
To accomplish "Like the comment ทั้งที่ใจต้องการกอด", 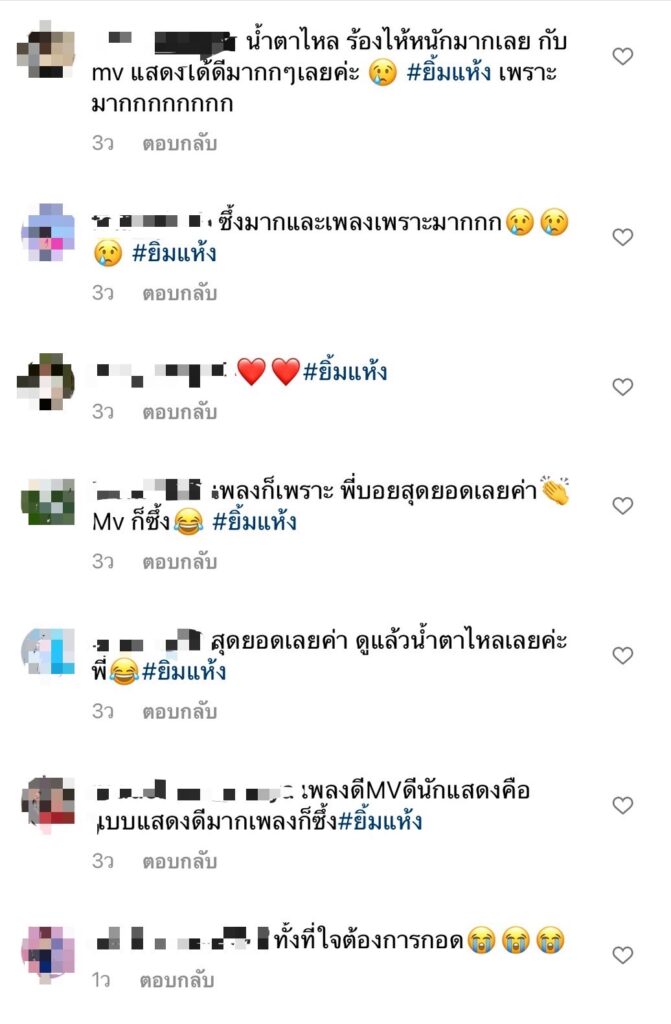I will click(623, 955).
